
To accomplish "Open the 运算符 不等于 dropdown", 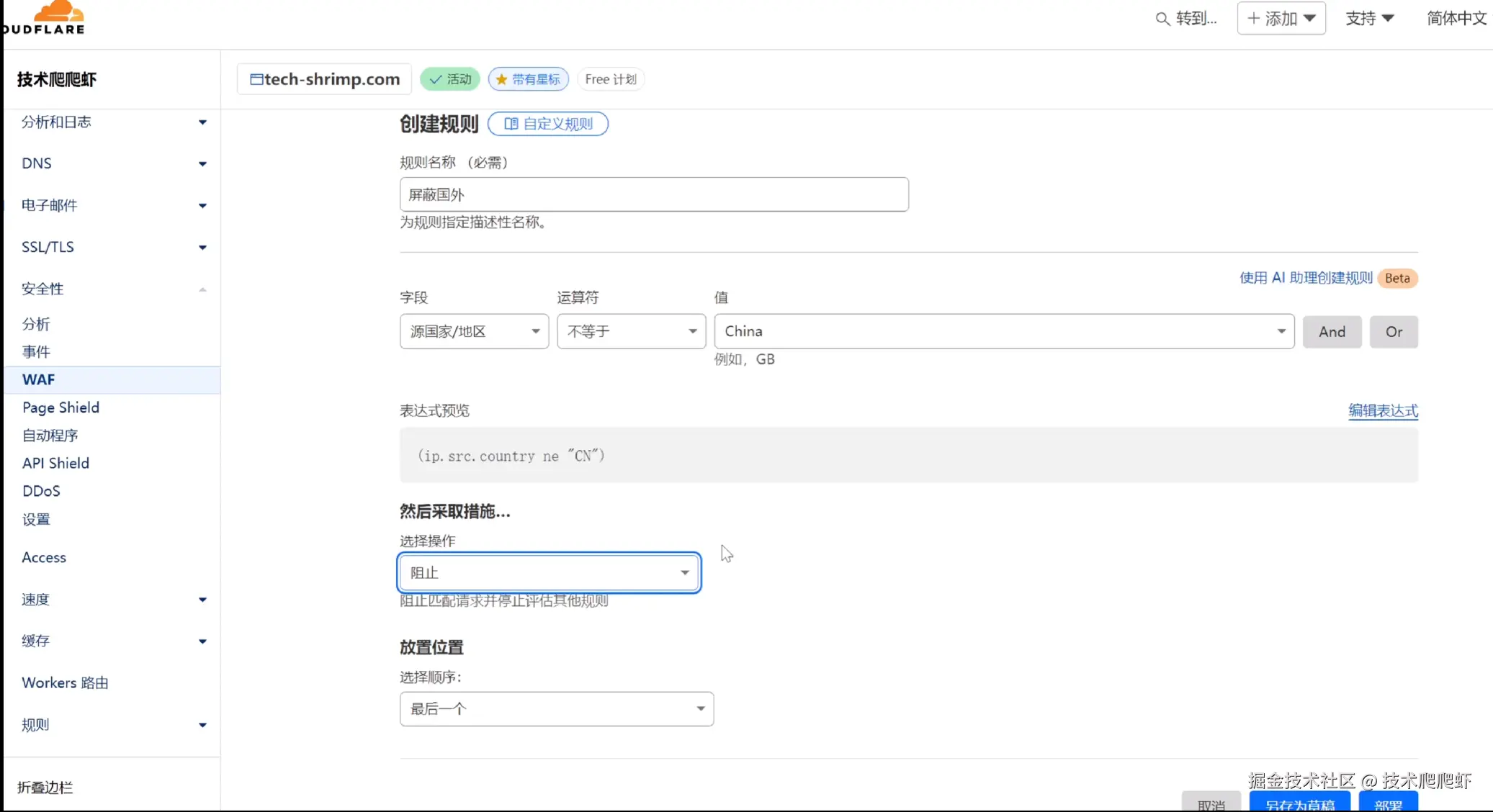I will pos(631,331).
